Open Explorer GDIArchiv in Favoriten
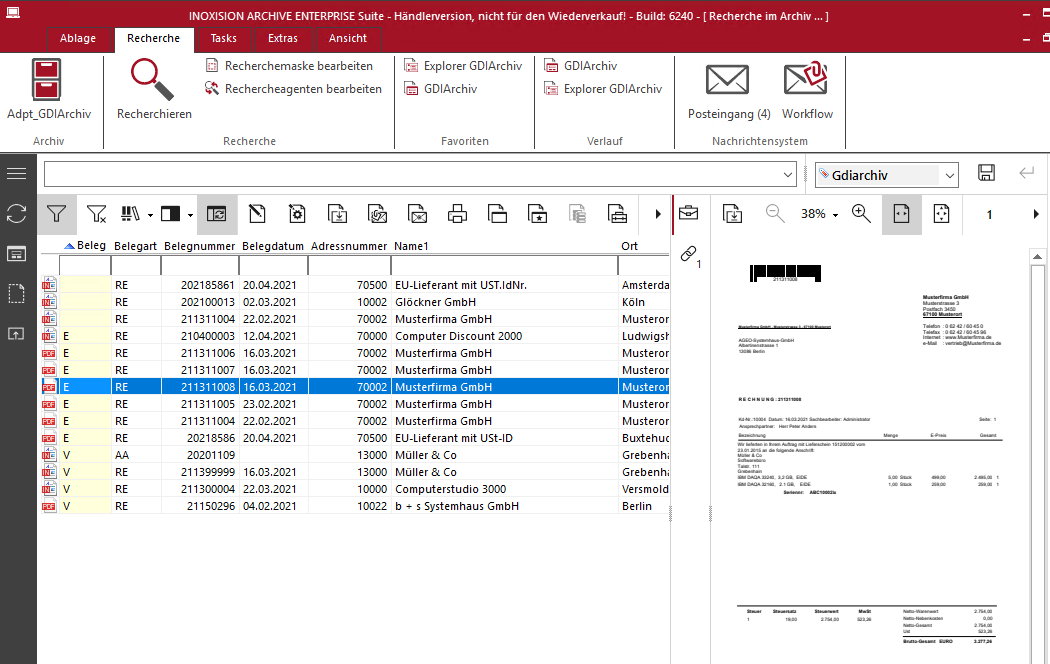The width and height of the screenshot is (1050, 664). coord(472,66)
